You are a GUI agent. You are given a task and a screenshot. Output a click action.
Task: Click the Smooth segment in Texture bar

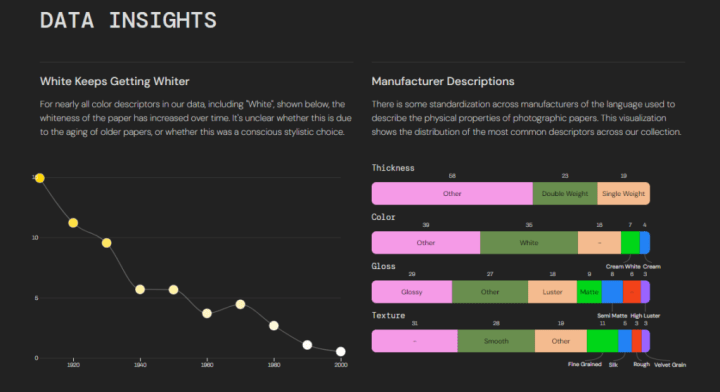point(496,341)
